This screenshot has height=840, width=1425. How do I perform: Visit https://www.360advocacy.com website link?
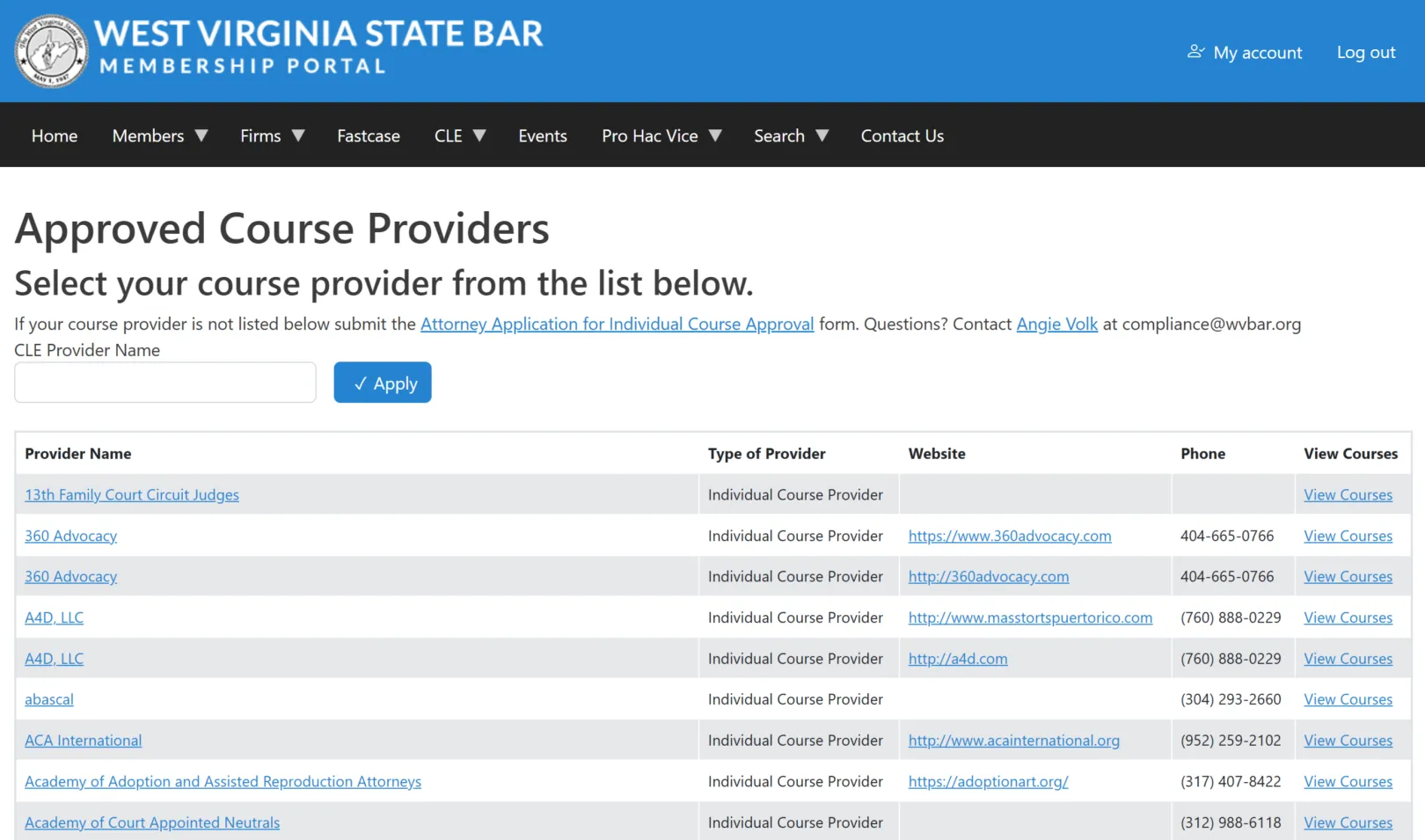click(x=1010, y=536)
